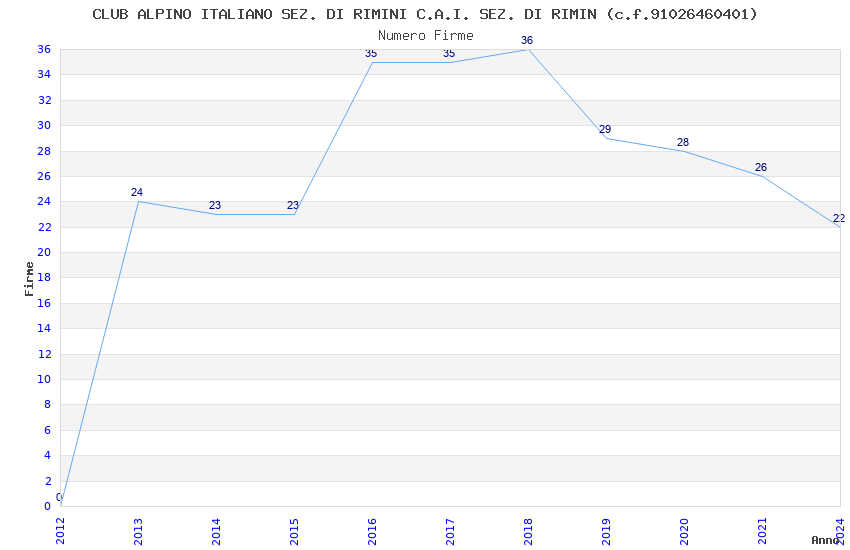Click the data label 26 for 2021
The image size is (850, 550).
(761, 167)
